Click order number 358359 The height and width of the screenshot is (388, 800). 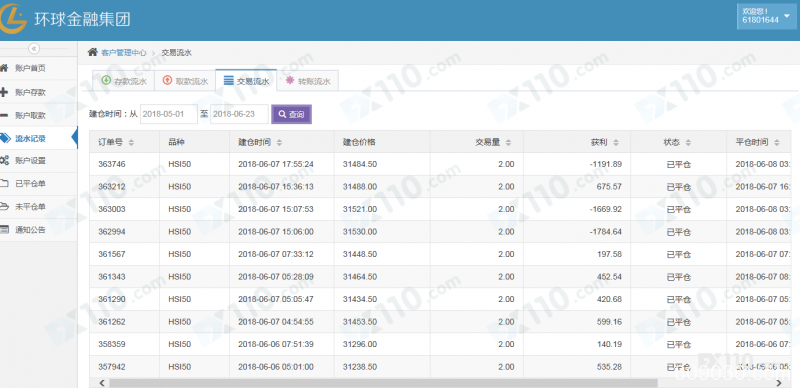point(111,344)
